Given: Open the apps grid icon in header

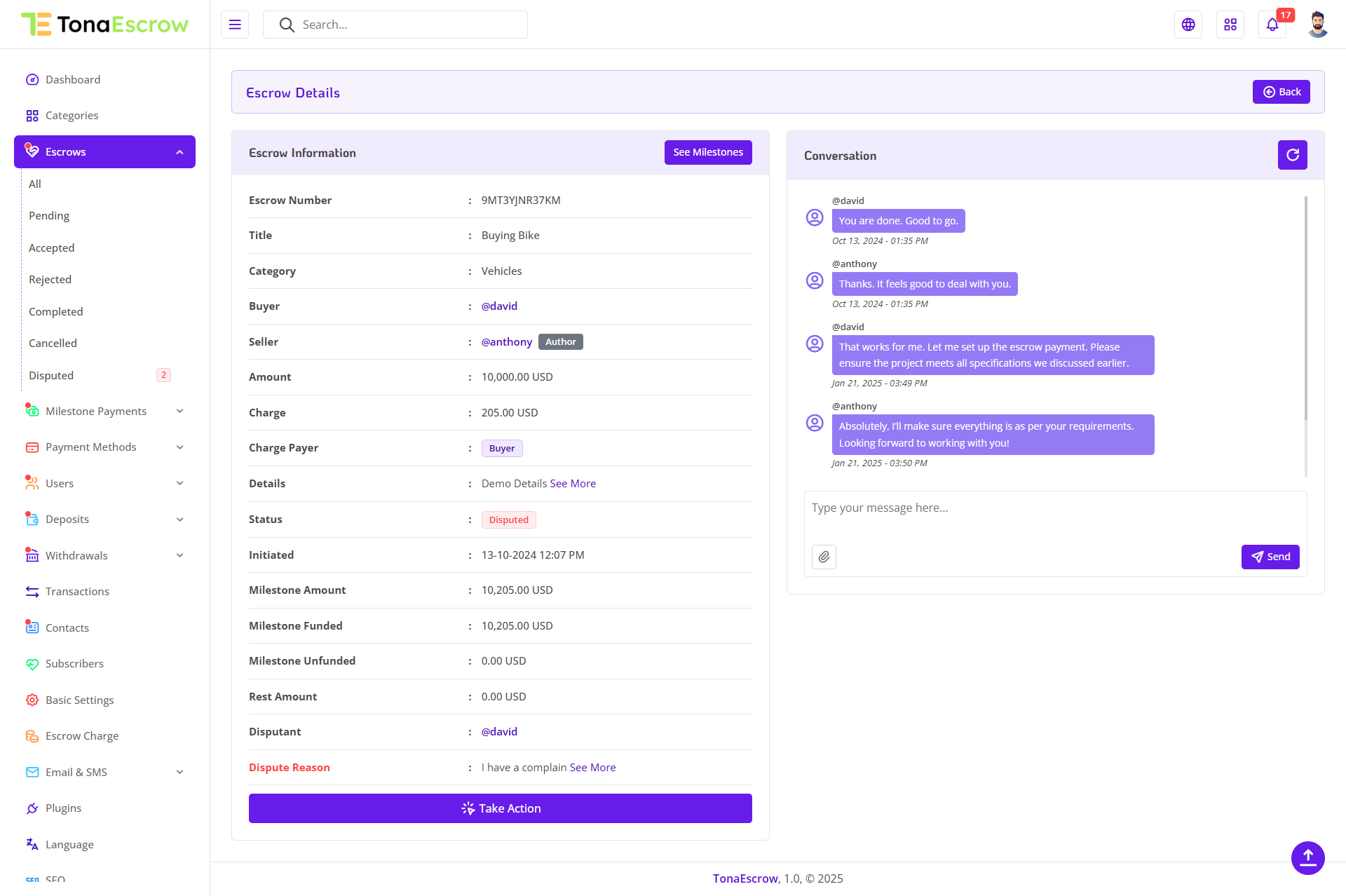Looking at the screenshot, I should click(1230, 25).
